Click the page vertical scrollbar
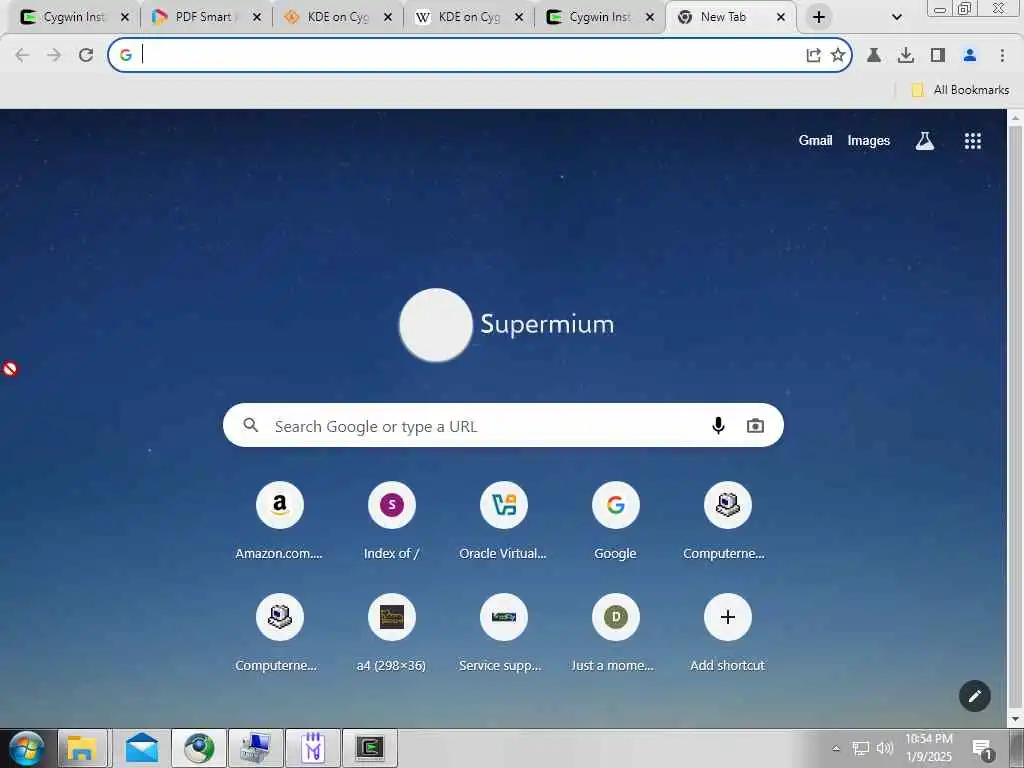The width and height of the screenshot is (1024, 768). (1015, 418)
